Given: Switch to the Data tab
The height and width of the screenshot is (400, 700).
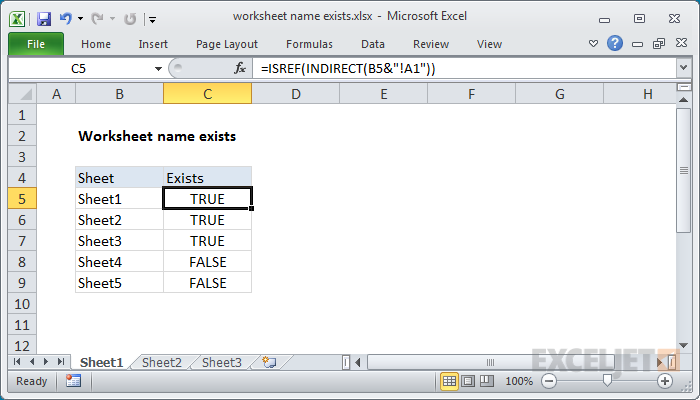Looking at the screenshot, I should pyautogui.click(x=373, y=44).
